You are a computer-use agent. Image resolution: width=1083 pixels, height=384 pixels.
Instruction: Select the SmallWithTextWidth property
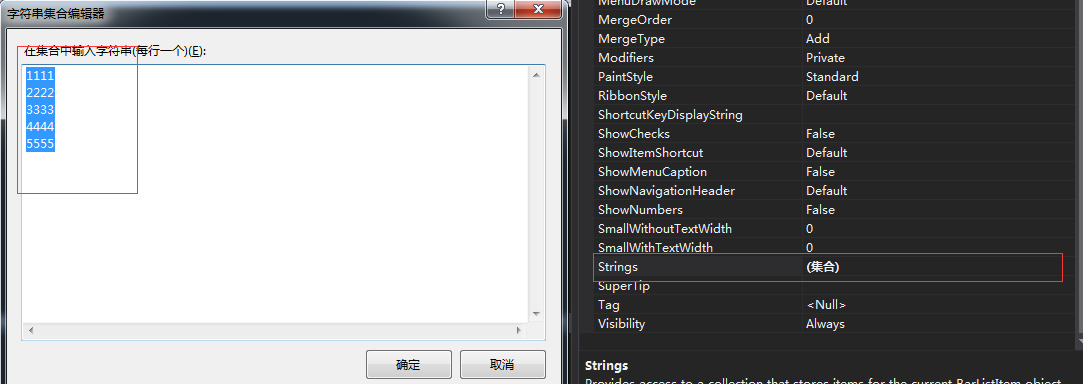pyautogui.click(x=655, y=248)
